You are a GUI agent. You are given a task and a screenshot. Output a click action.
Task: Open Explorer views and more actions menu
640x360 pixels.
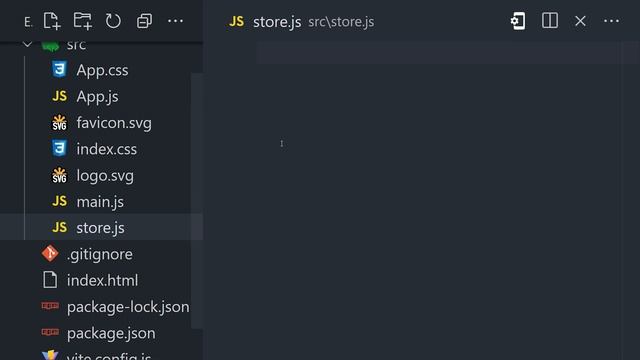tap(176, 21)
